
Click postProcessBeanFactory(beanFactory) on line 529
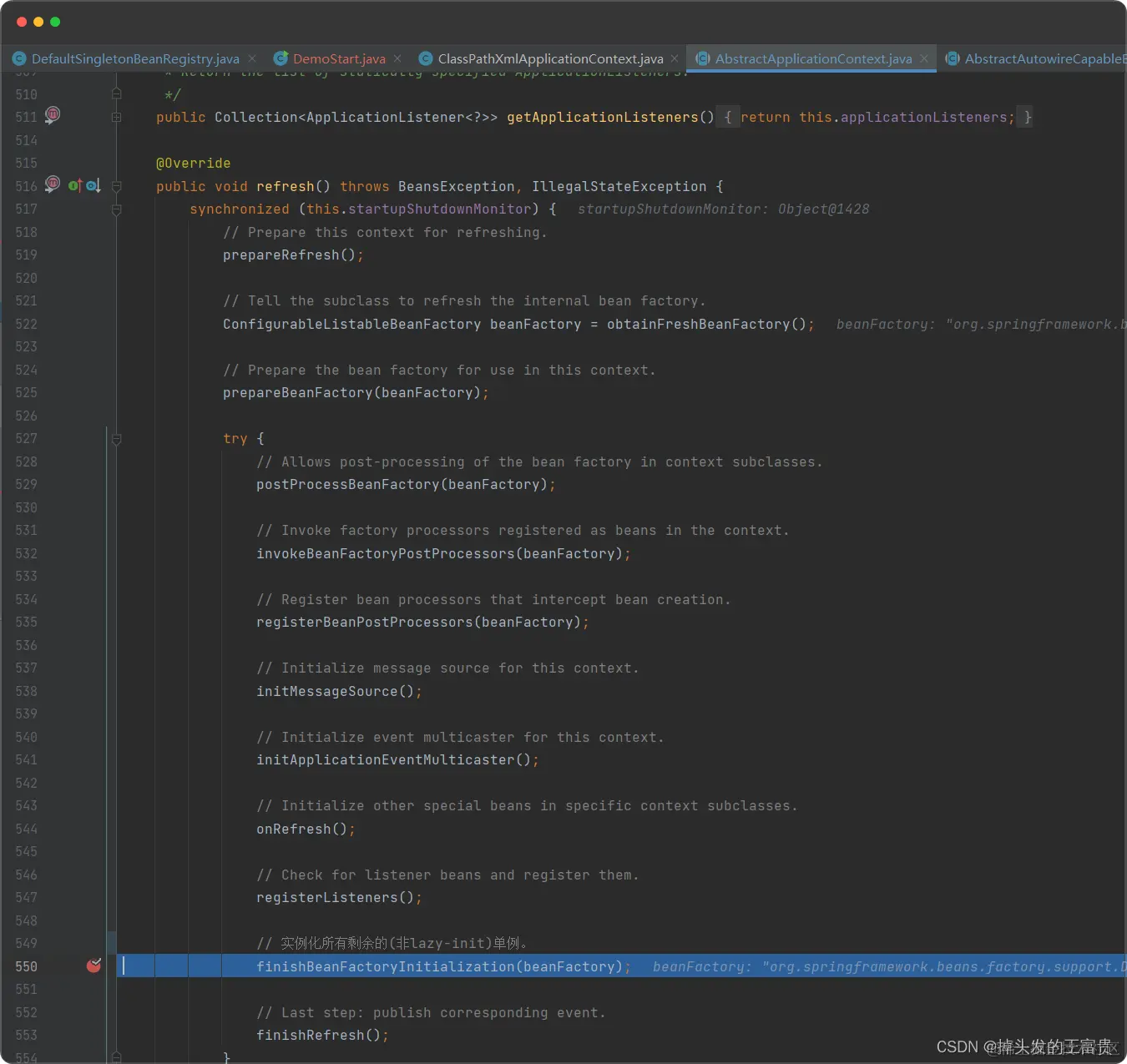(x=402, y=484)
